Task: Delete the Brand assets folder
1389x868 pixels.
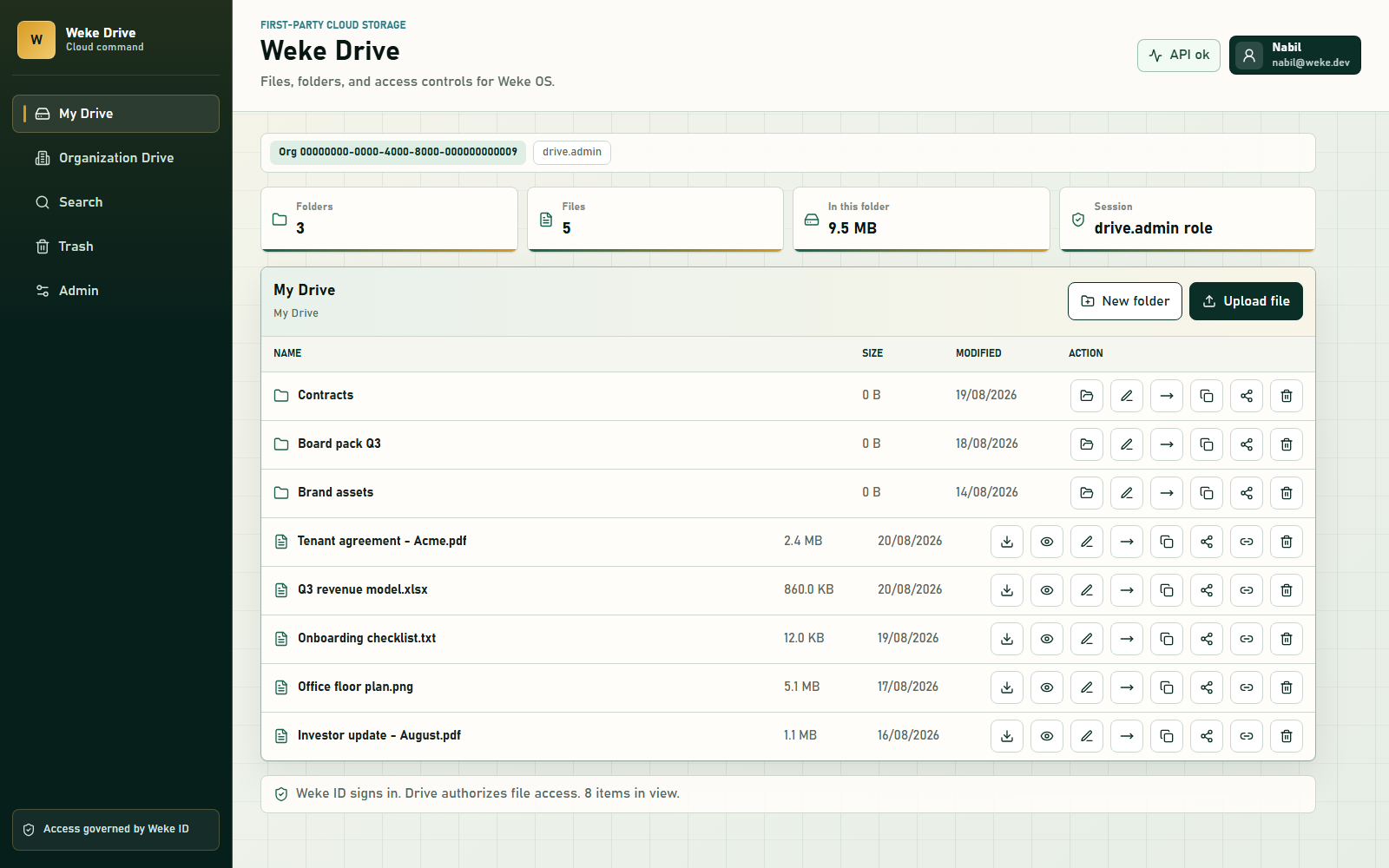Action: 1287,493
